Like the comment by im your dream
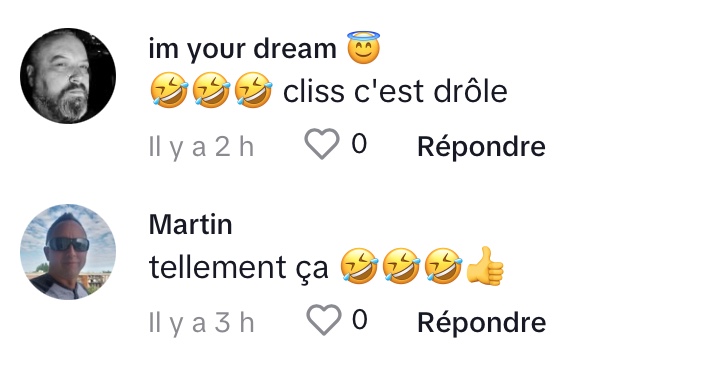The height and width of the screenshot is (366, 706). point(321,144)
